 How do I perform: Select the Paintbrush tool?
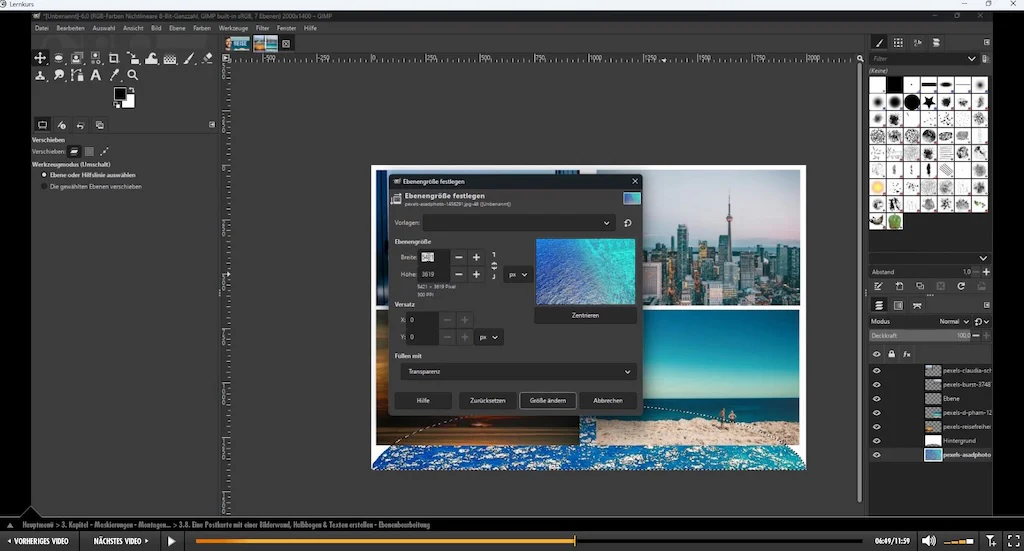tap(189, 58)
